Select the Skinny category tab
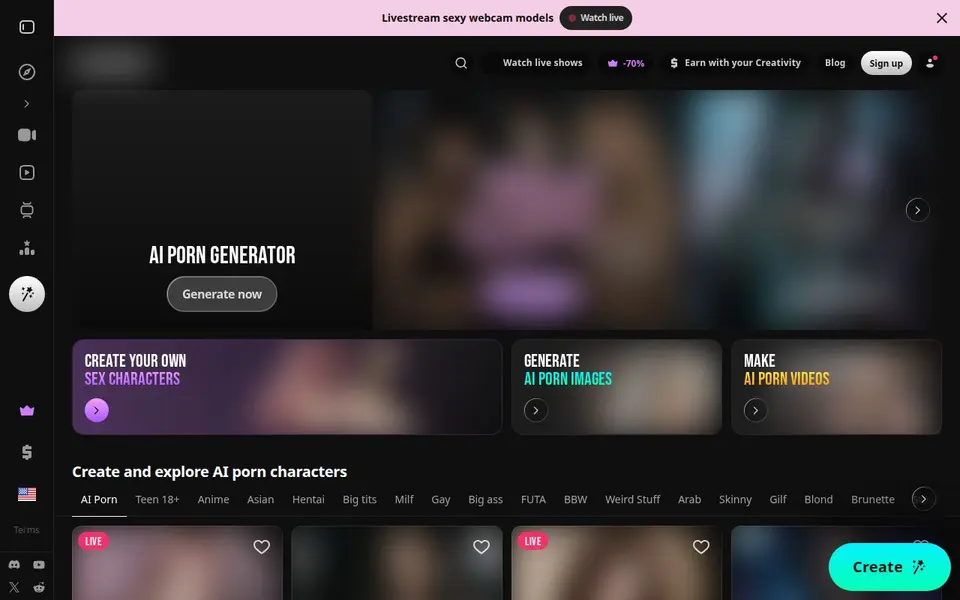Viewport: 960px width, 600px height. (735, 500)
